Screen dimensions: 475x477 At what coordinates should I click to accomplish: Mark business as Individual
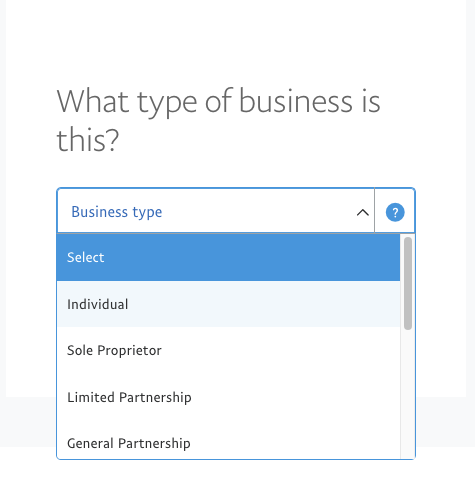[228, 304]
